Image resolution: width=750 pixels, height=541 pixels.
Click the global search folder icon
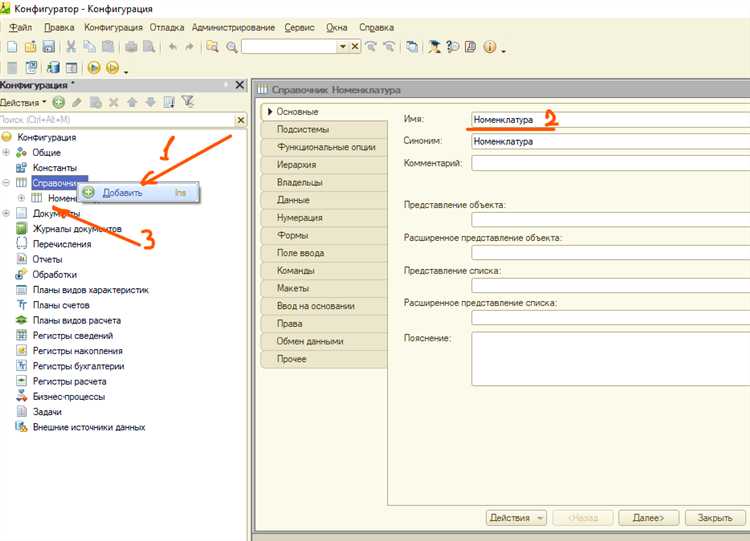[212, 46]
